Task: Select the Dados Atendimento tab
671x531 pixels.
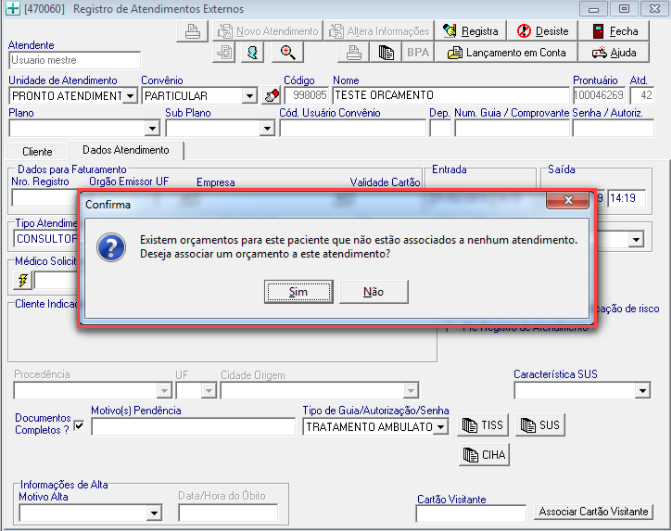Action: point(126,150)
